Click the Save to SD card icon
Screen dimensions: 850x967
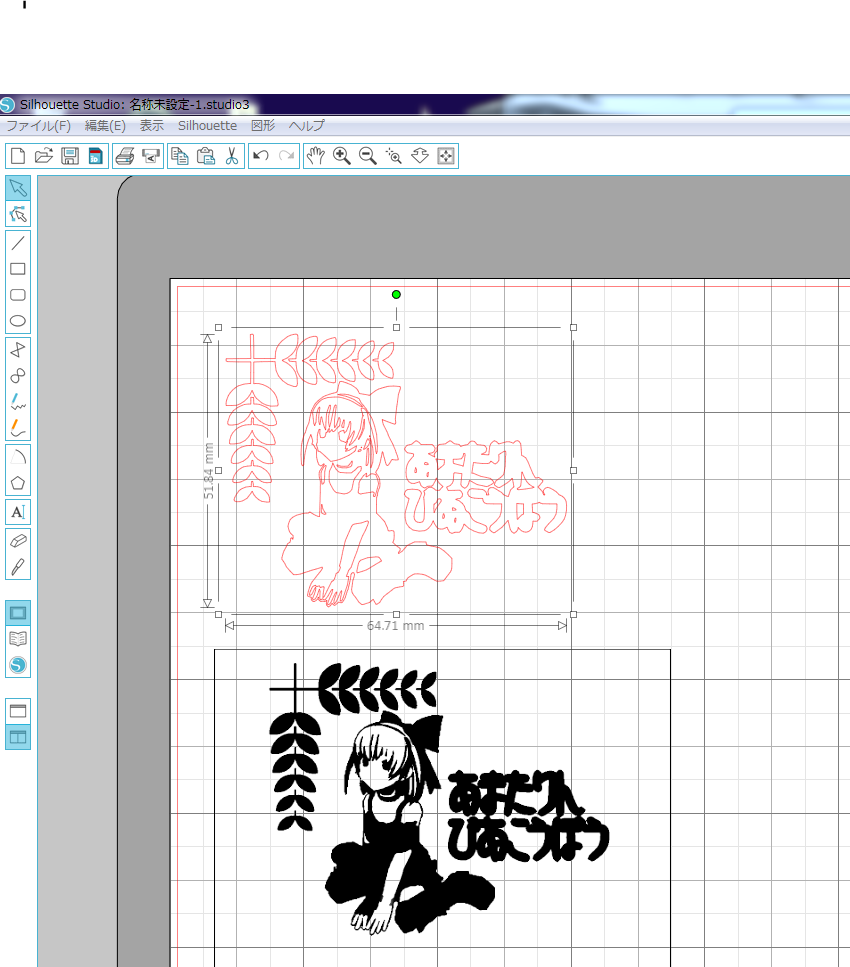point(96,156)
